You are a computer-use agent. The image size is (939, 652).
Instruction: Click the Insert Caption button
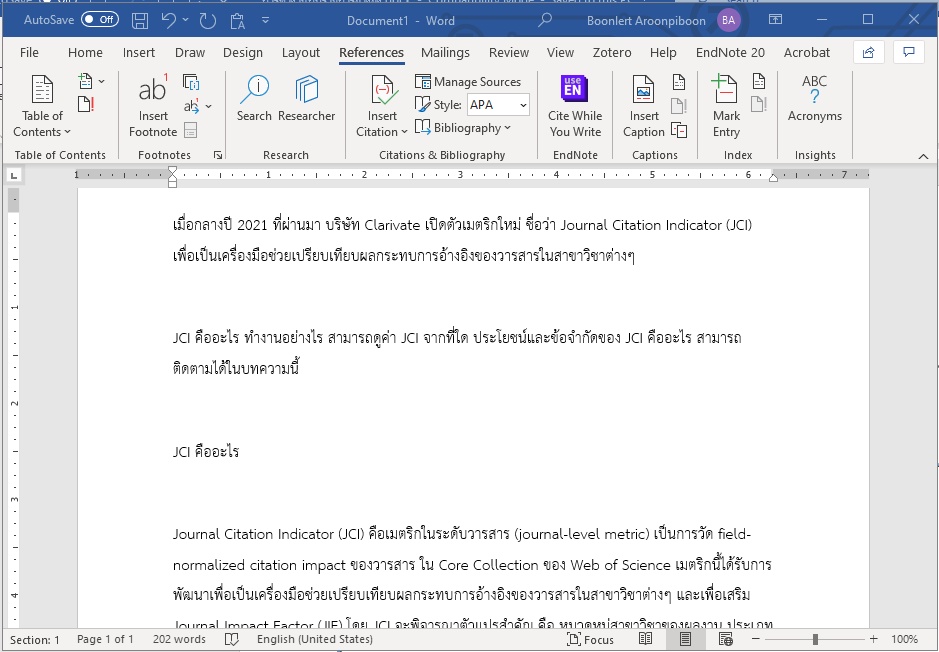[x=644, y=107]
